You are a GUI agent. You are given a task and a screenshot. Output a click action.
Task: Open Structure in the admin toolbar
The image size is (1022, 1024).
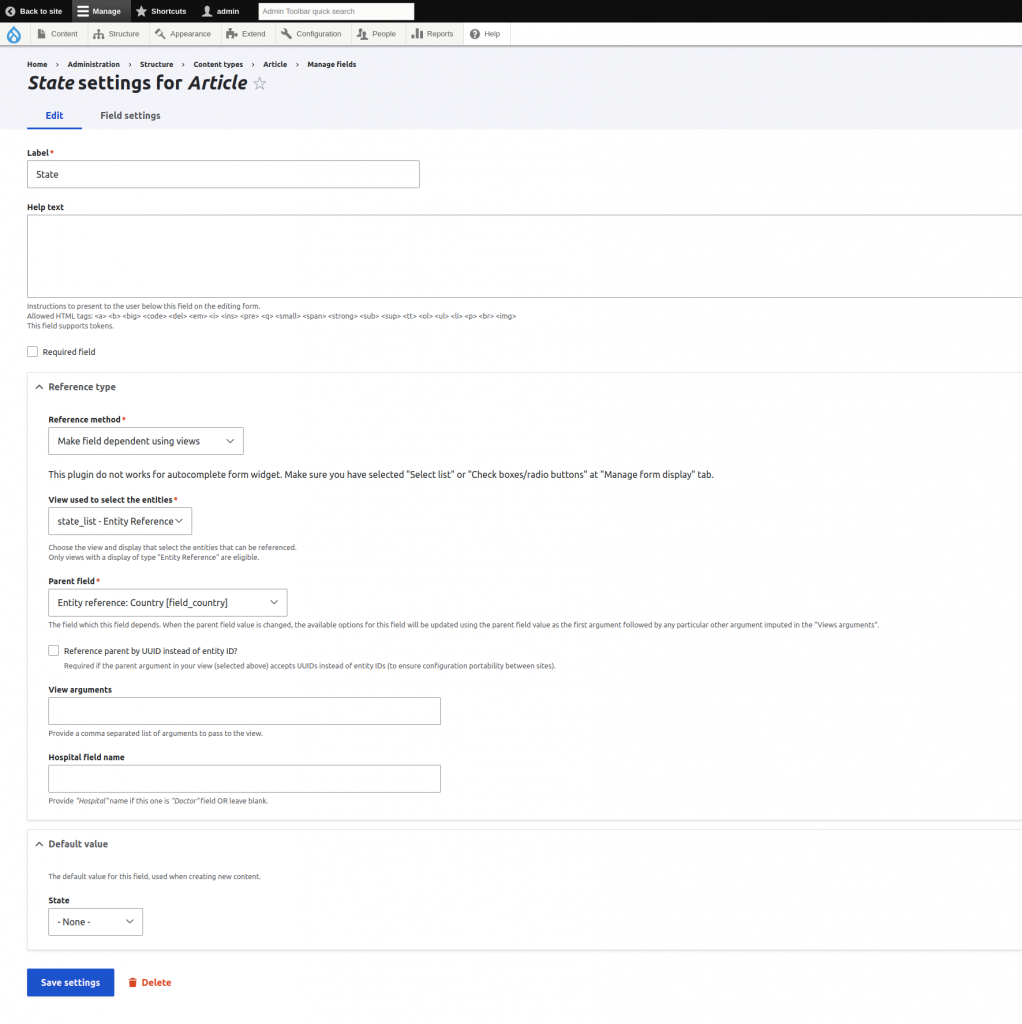[x=116, y=34]
